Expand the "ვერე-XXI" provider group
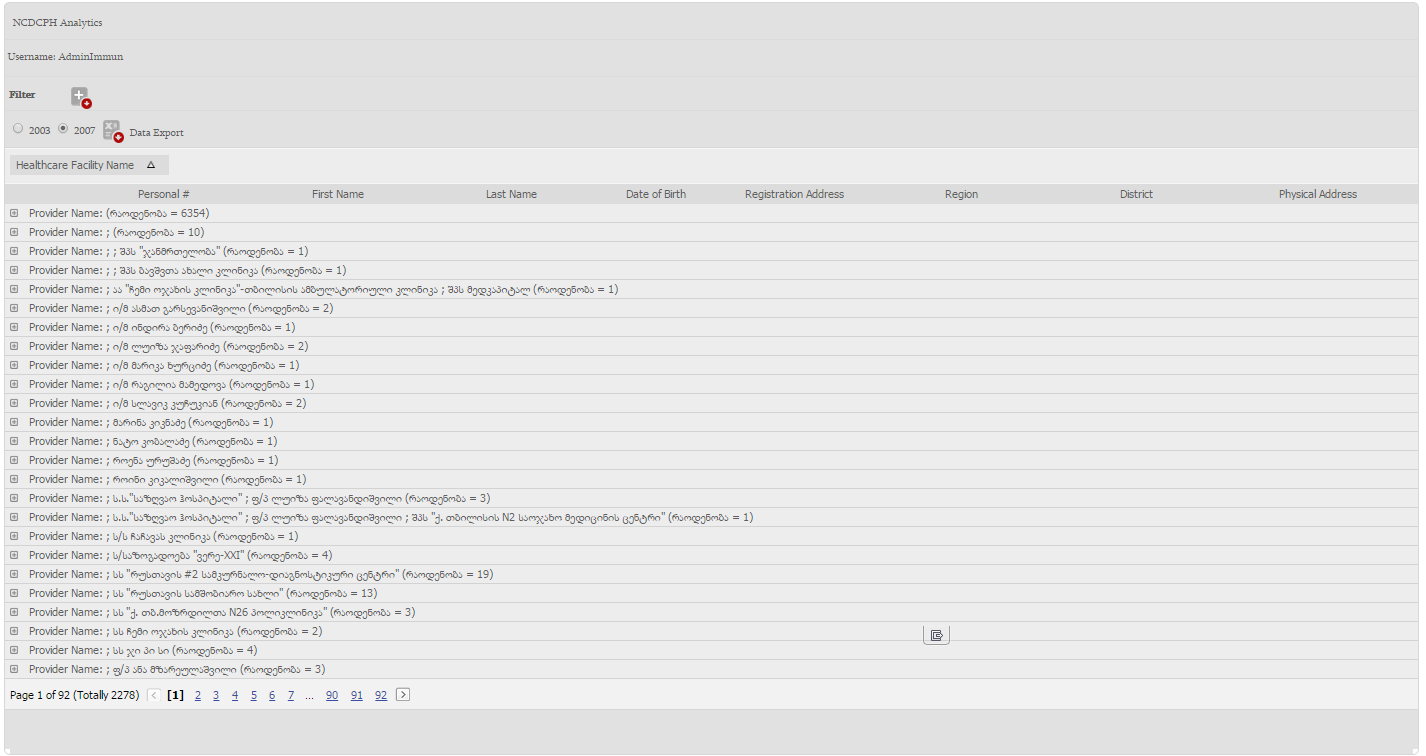1426x756 pixels. click(x=14, y=555)
